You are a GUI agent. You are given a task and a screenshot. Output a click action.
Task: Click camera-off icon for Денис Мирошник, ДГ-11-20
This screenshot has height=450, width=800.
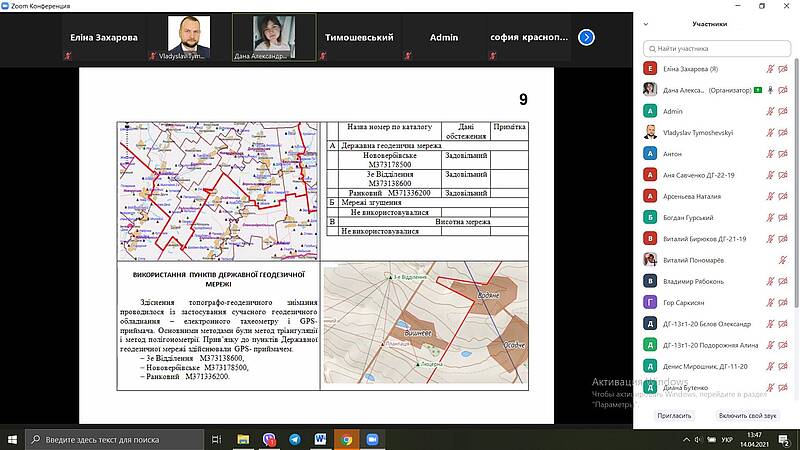(x=783, y=366)
